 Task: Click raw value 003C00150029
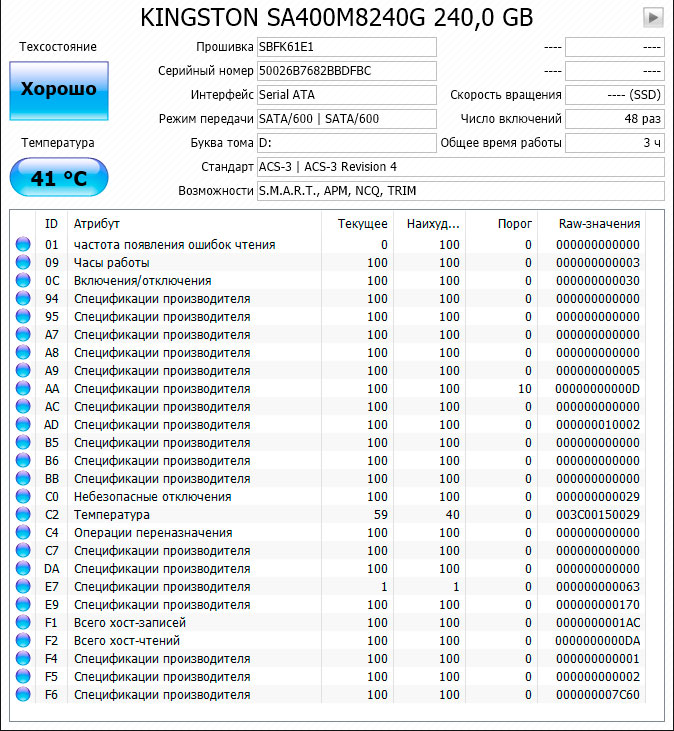tap(598, 515)
